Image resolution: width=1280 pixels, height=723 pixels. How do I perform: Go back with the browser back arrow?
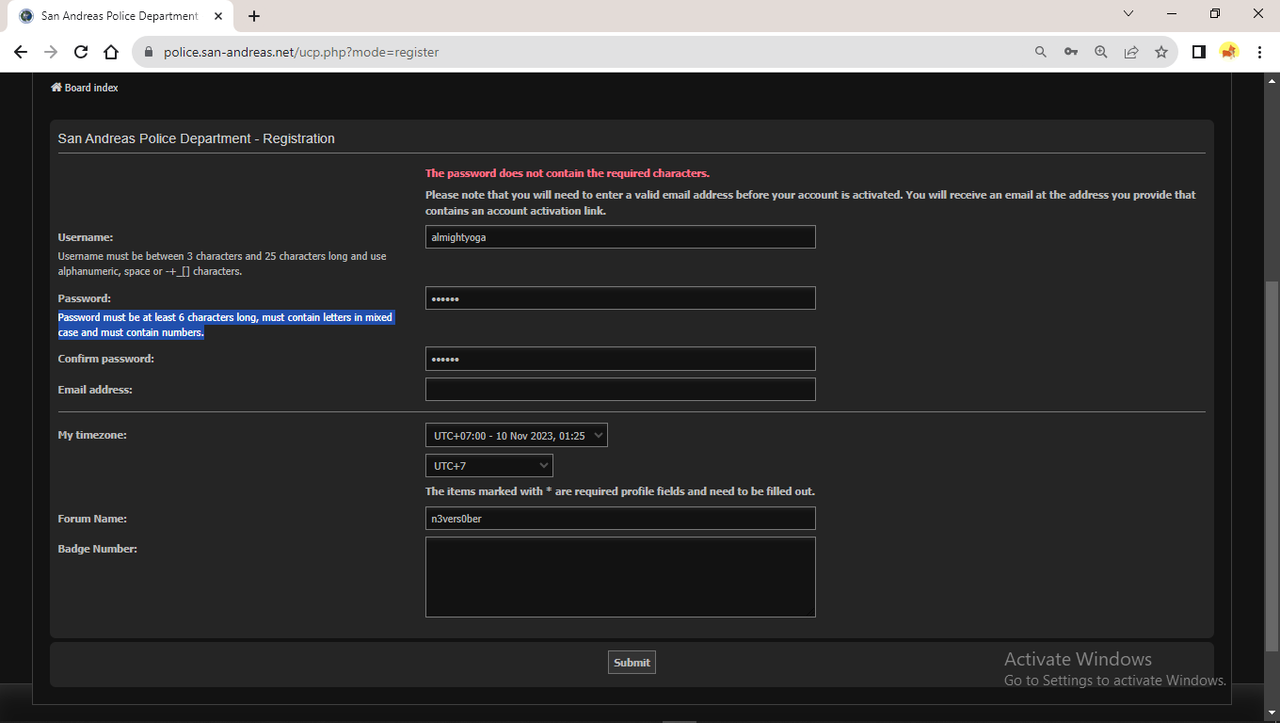[x=20, y=52]
